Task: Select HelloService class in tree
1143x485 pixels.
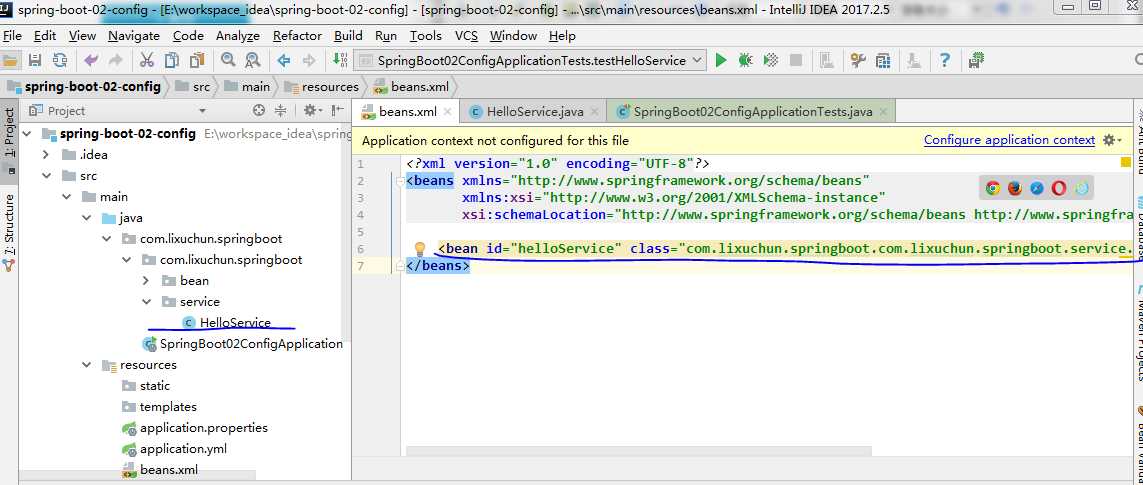Action: (235, 322)
